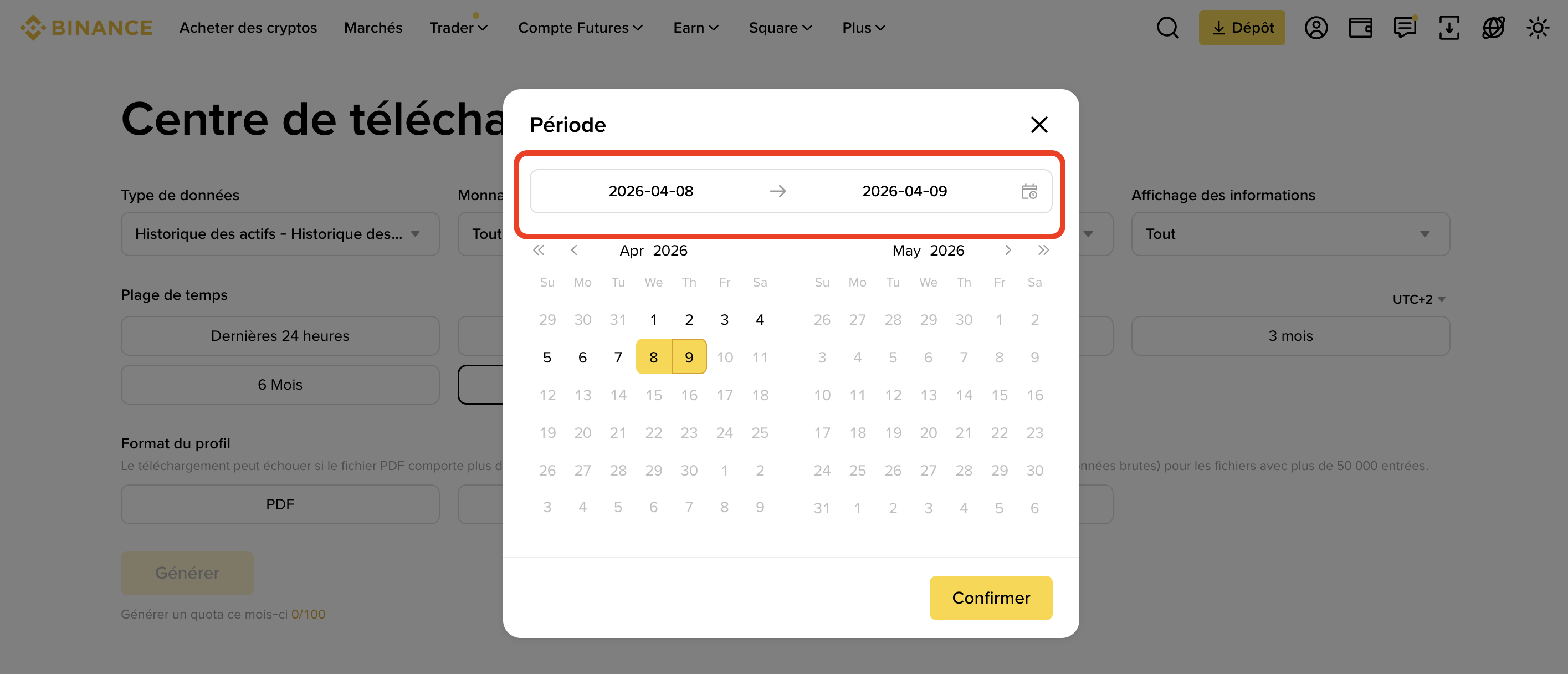
Task: Jump forward one year in calendar
Action: (x=1043, y=250)
